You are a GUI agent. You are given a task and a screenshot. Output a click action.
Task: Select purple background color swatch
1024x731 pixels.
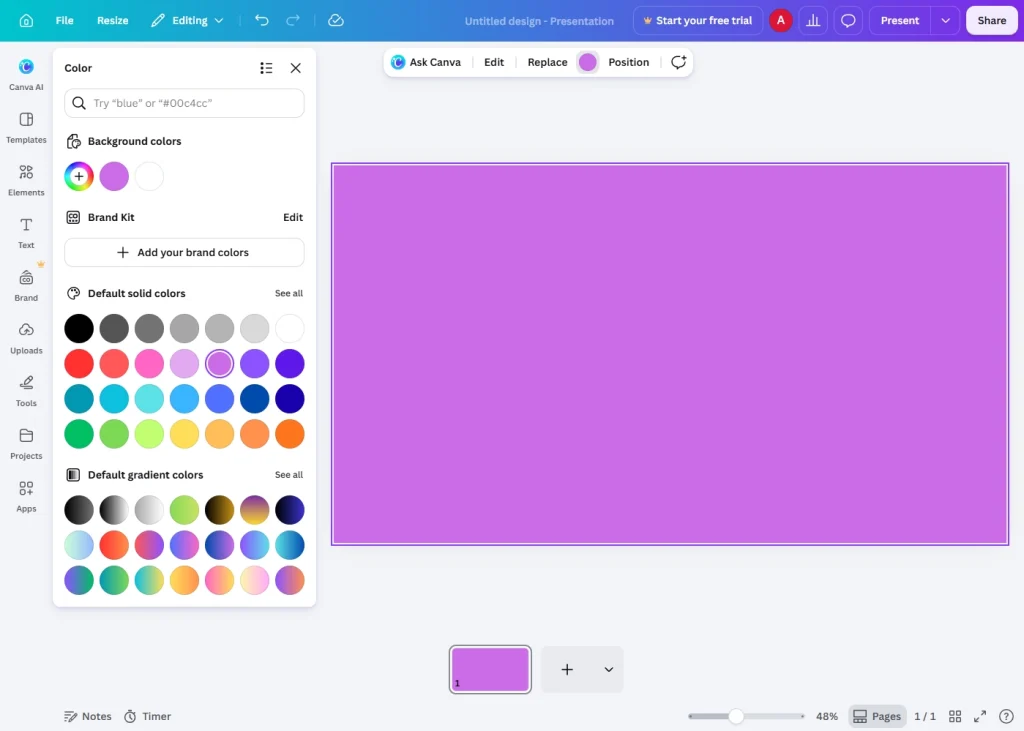pyautogui.click(x=114, y=176)
